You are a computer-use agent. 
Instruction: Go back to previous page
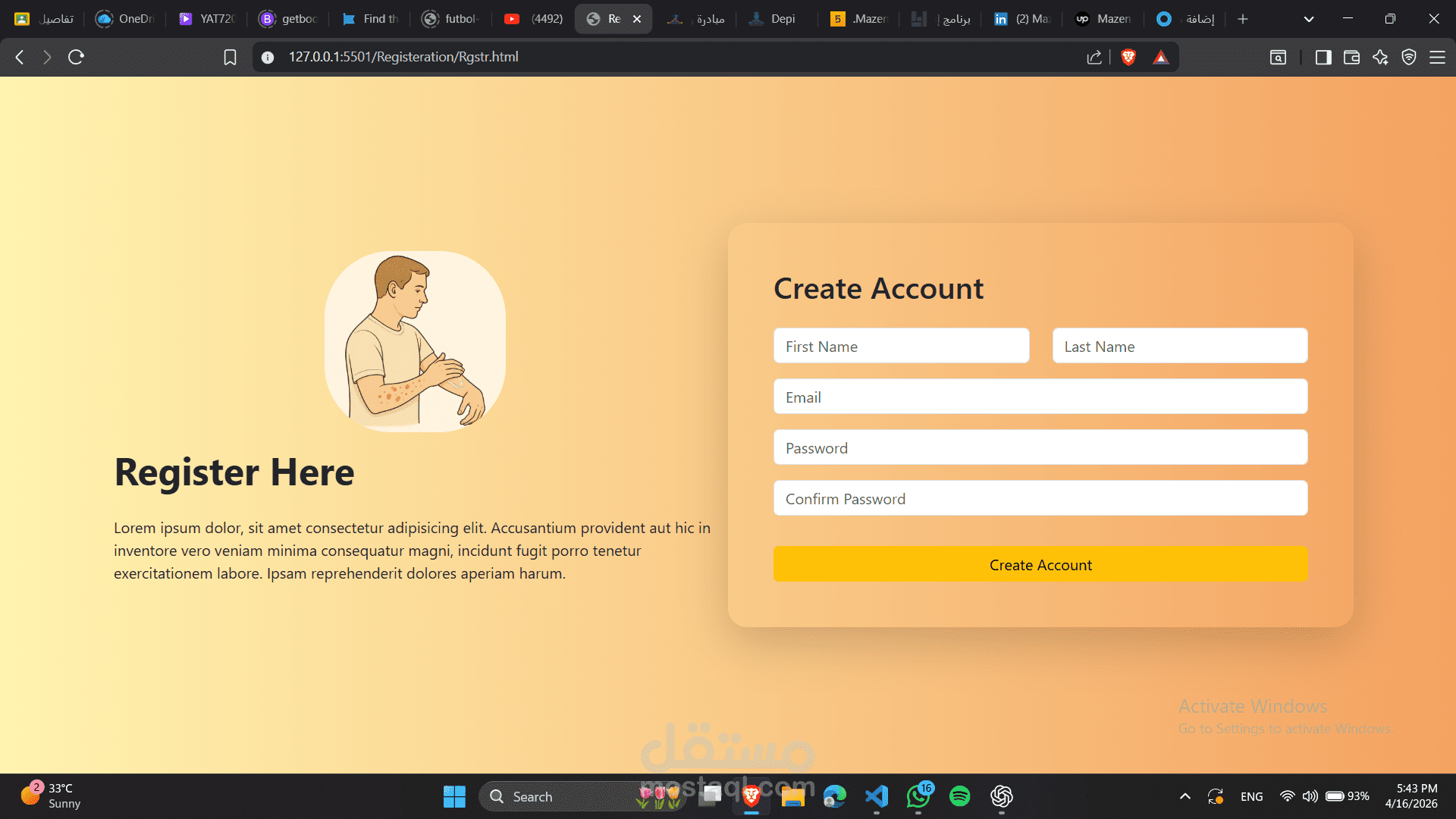(20, 57)
